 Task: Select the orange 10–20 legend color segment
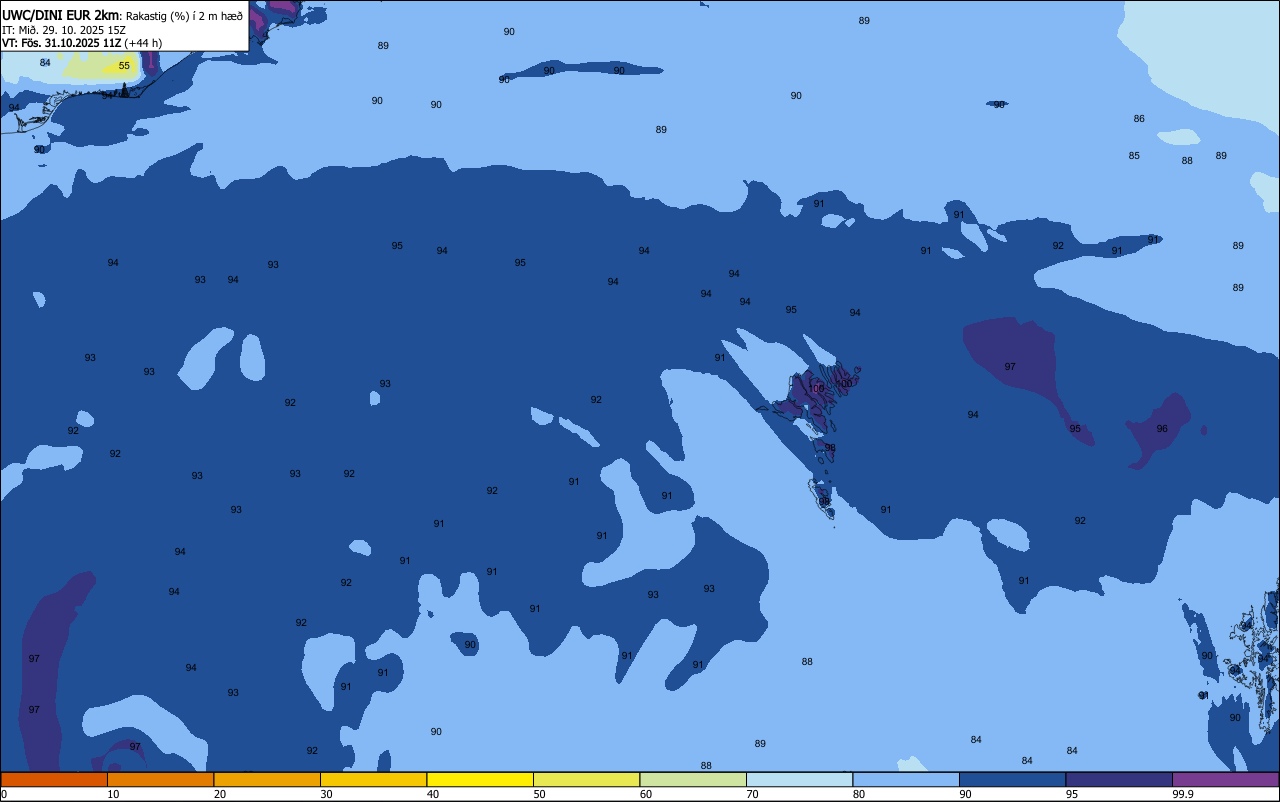tap(160, 779)
